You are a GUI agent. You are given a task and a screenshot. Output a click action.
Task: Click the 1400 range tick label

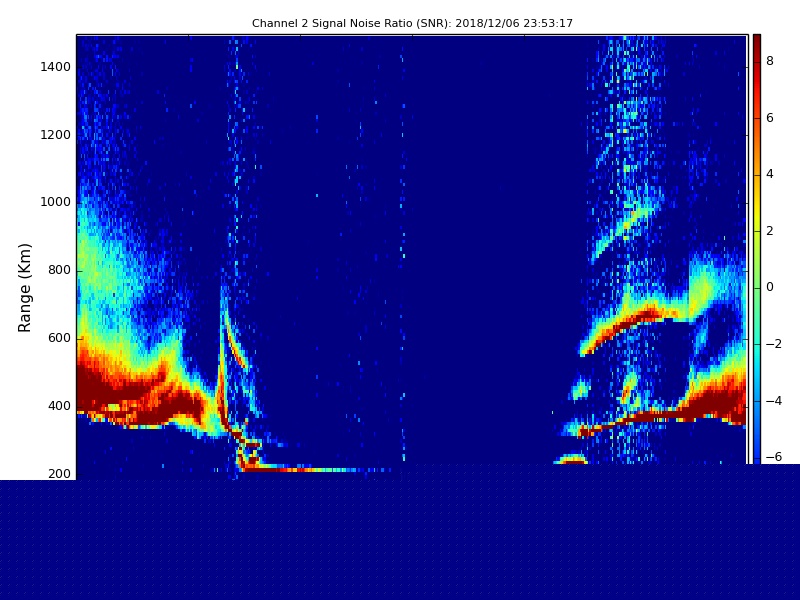[55, 67]
